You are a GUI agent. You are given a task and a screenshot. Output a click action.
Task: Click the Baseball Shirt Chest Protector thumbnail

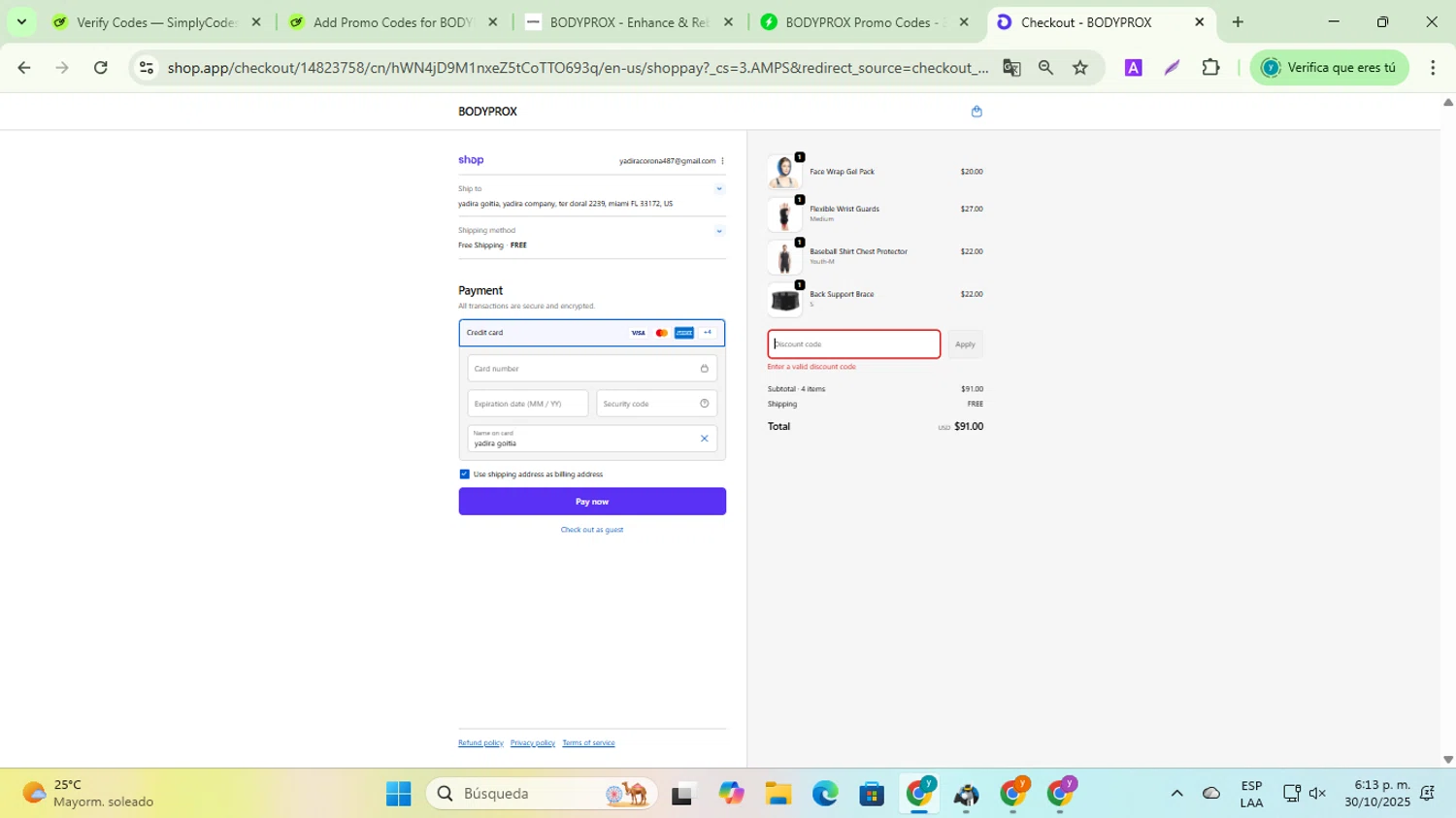click(x=784, y=257)
